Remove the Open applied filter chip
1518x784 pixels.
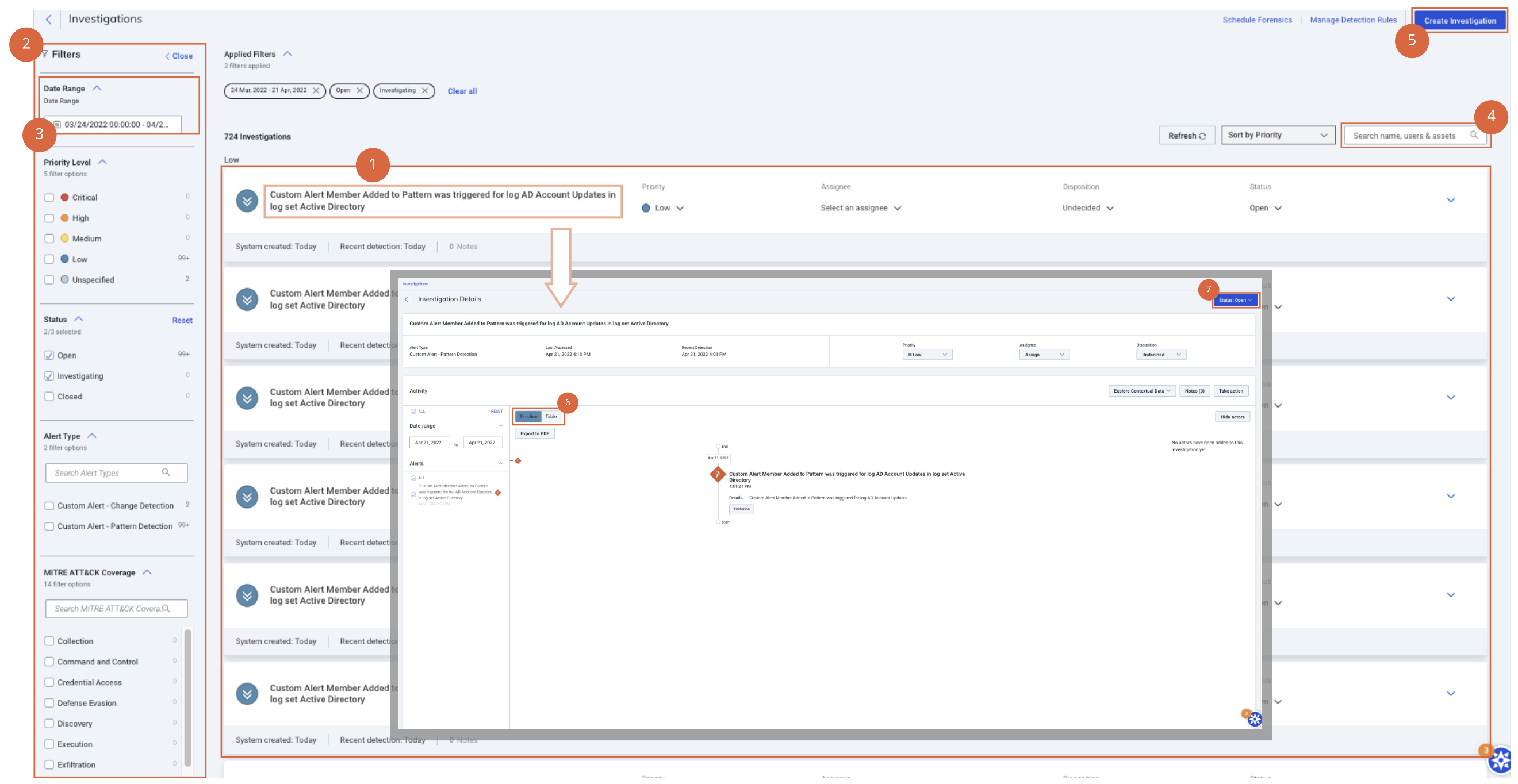[359, 91]
